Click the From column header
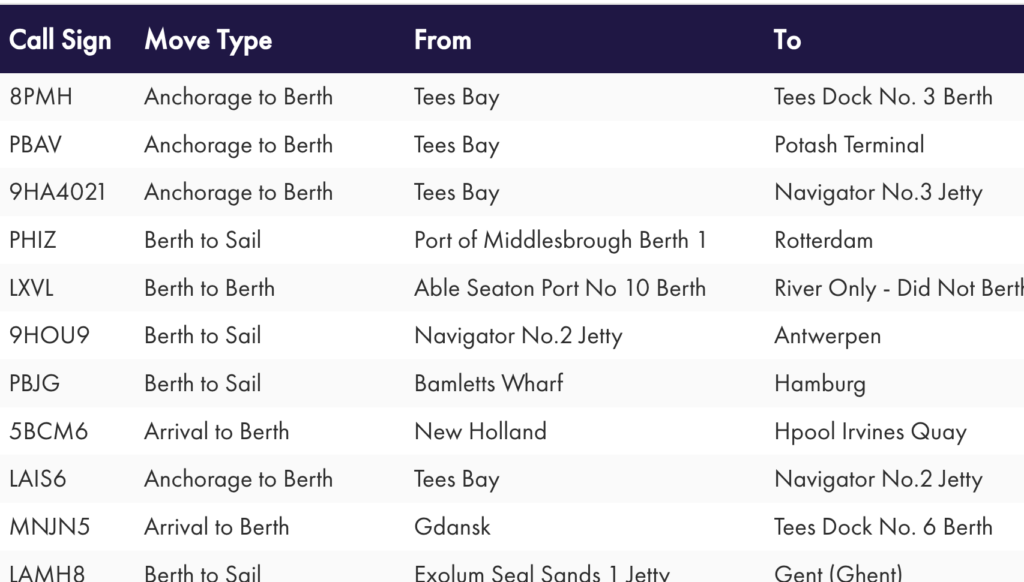Viewport: 1024px width, 582px height. 443,40
